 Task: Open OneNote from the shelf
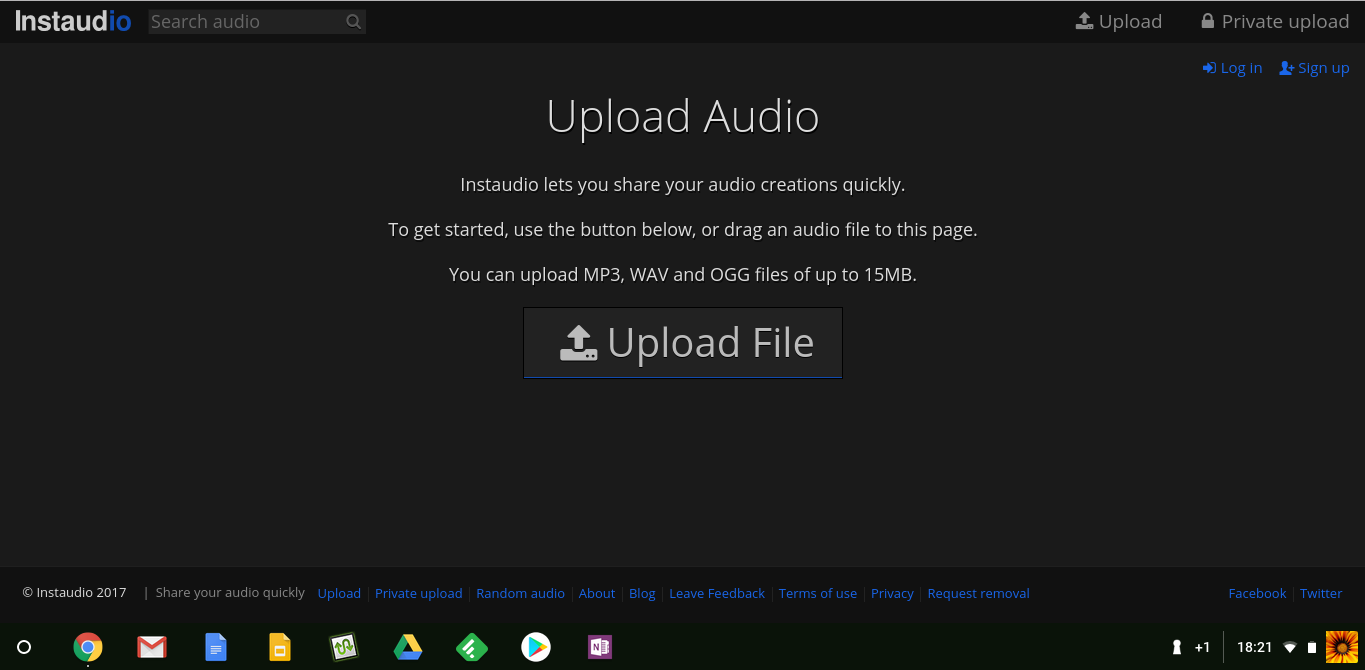pos(600,647)
